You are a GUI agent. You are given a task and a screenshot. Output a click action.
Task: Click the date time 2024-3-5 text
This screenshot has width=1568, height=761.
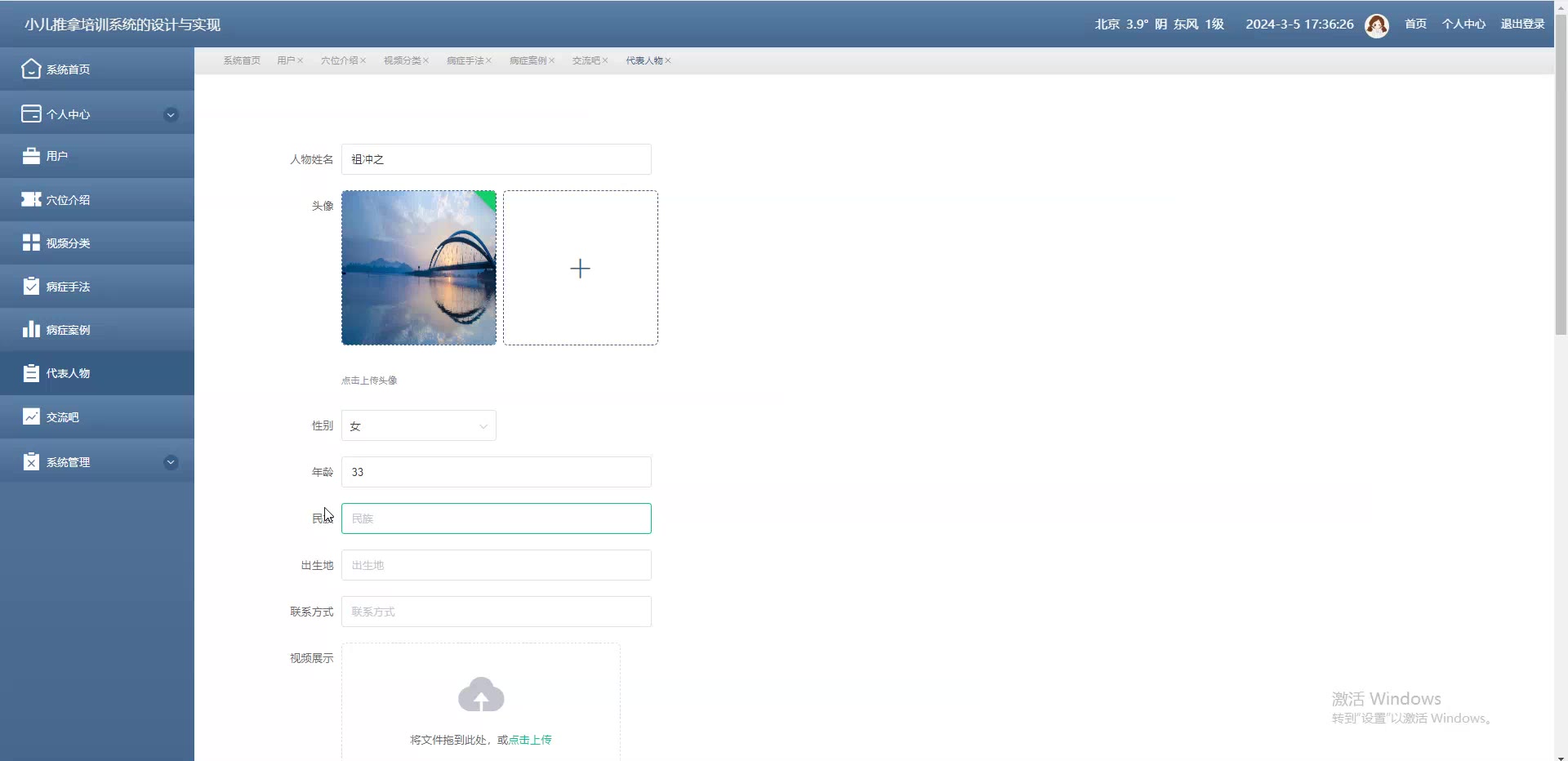pyautogui.click(x=1299, y=24)
